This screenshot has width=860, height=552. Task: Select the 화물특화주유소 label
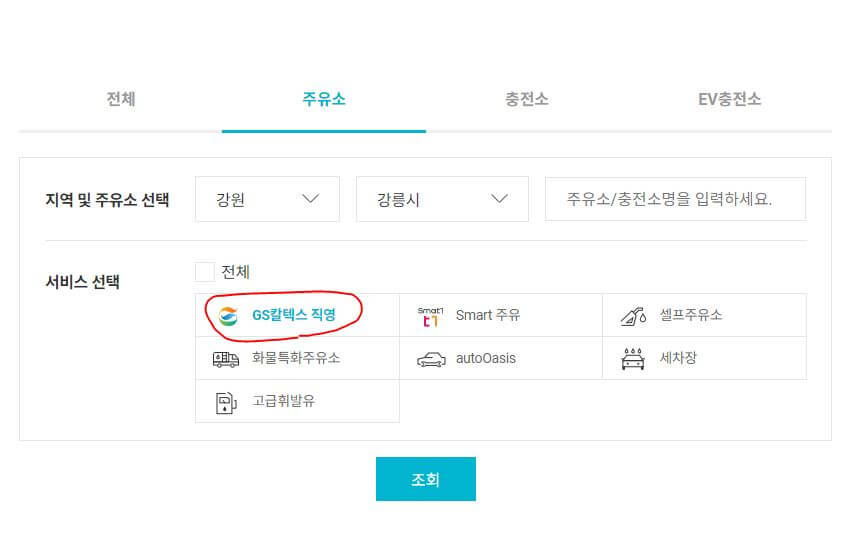tap(296, 358)
